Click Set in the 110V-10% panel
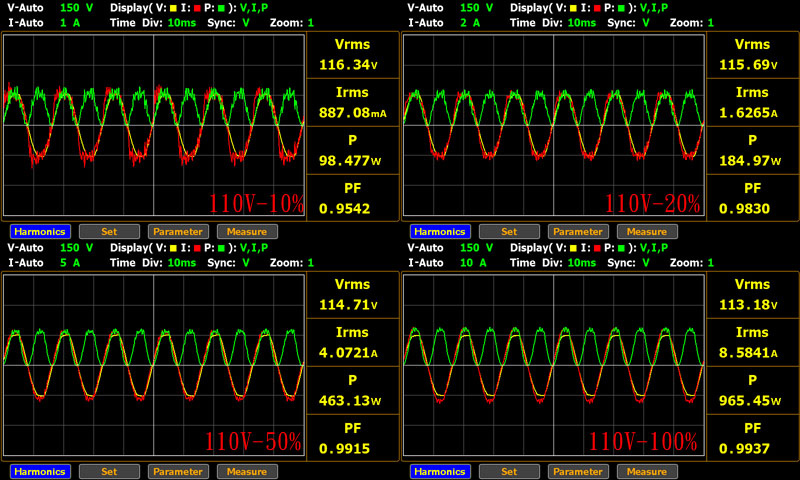This screenshot has height=480, width=800. (109, 232)
